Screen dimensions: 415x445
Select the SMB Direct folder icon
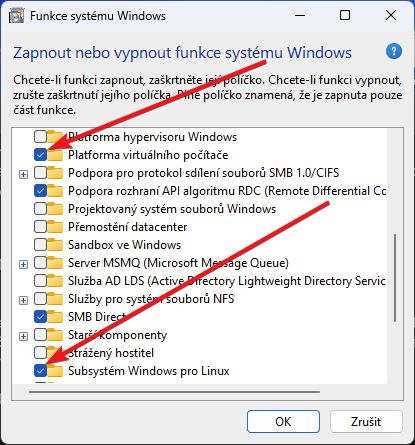point(55,317)
